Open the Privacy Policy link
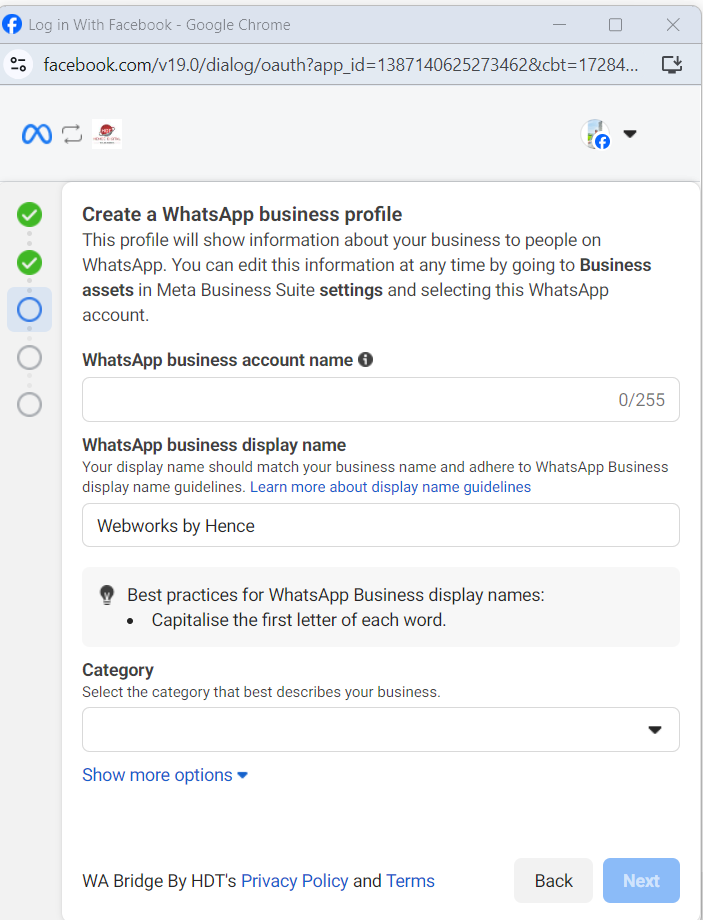 [295, 881]
